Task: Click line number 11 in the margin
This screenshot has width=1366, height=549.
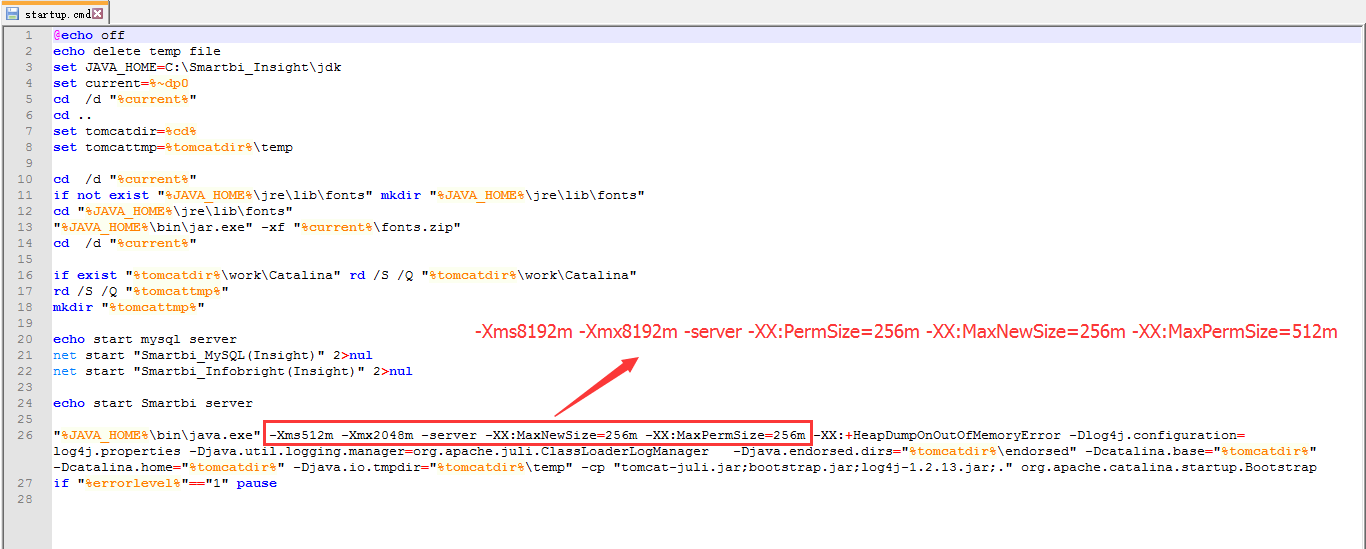Action: coord(26,195)
